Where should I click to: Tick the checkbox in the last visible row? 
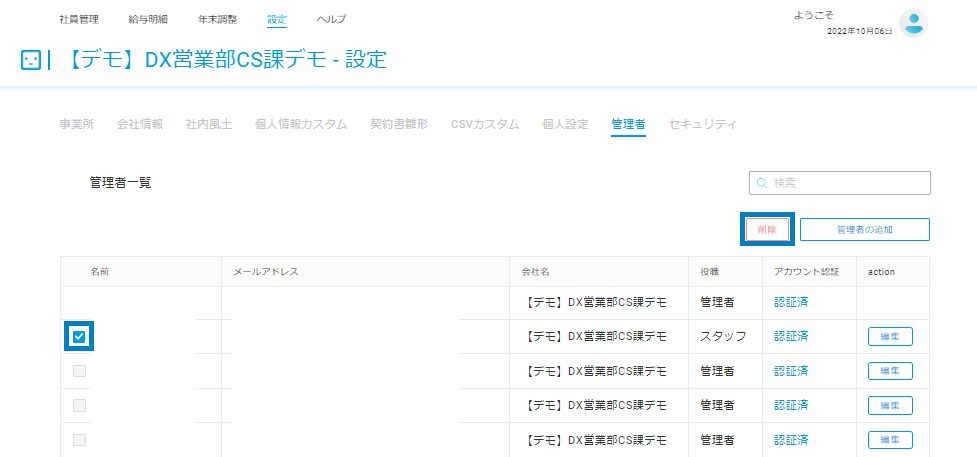[79, 440]
